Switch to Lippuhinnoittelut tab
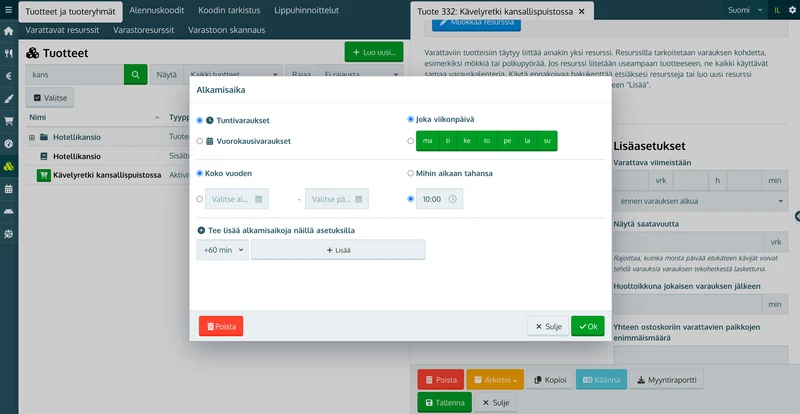The height and width of the screenshot is (414, 800). (x=306, y=10)
